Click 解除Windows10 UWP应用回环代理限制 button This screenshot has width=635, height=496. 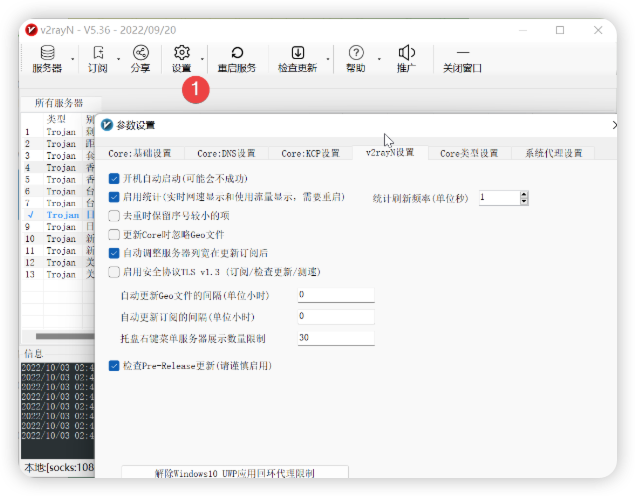coord(235,472)
